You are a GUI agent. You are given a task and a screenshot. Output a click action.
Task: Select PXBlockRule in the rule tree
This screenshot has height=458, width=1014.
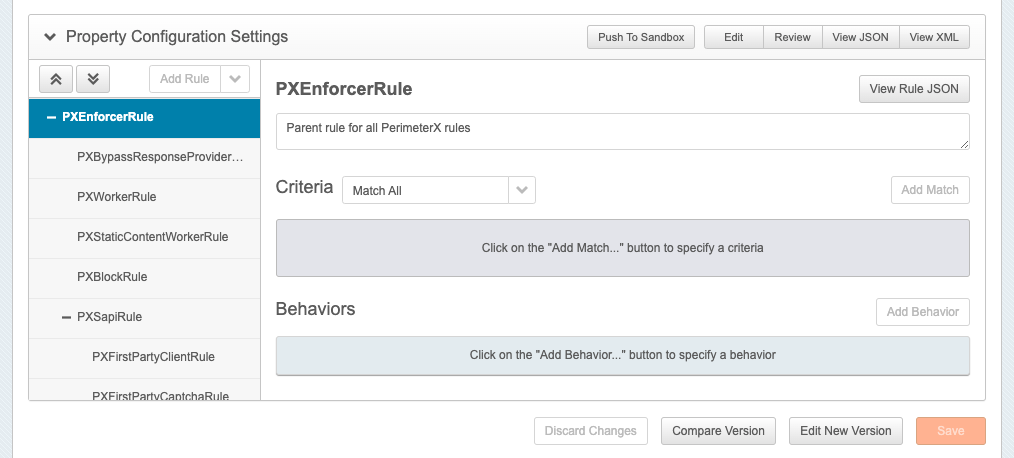click(x=112, y=277)
